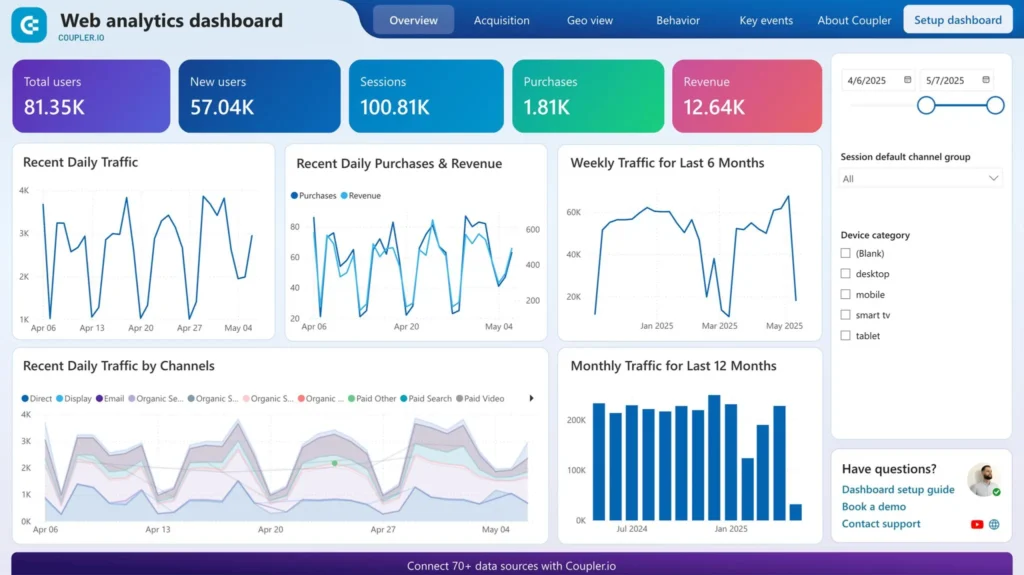Open the Key events tab
Image resolution: width=1024 pixels, height=575 pixels.
(766, 20)
